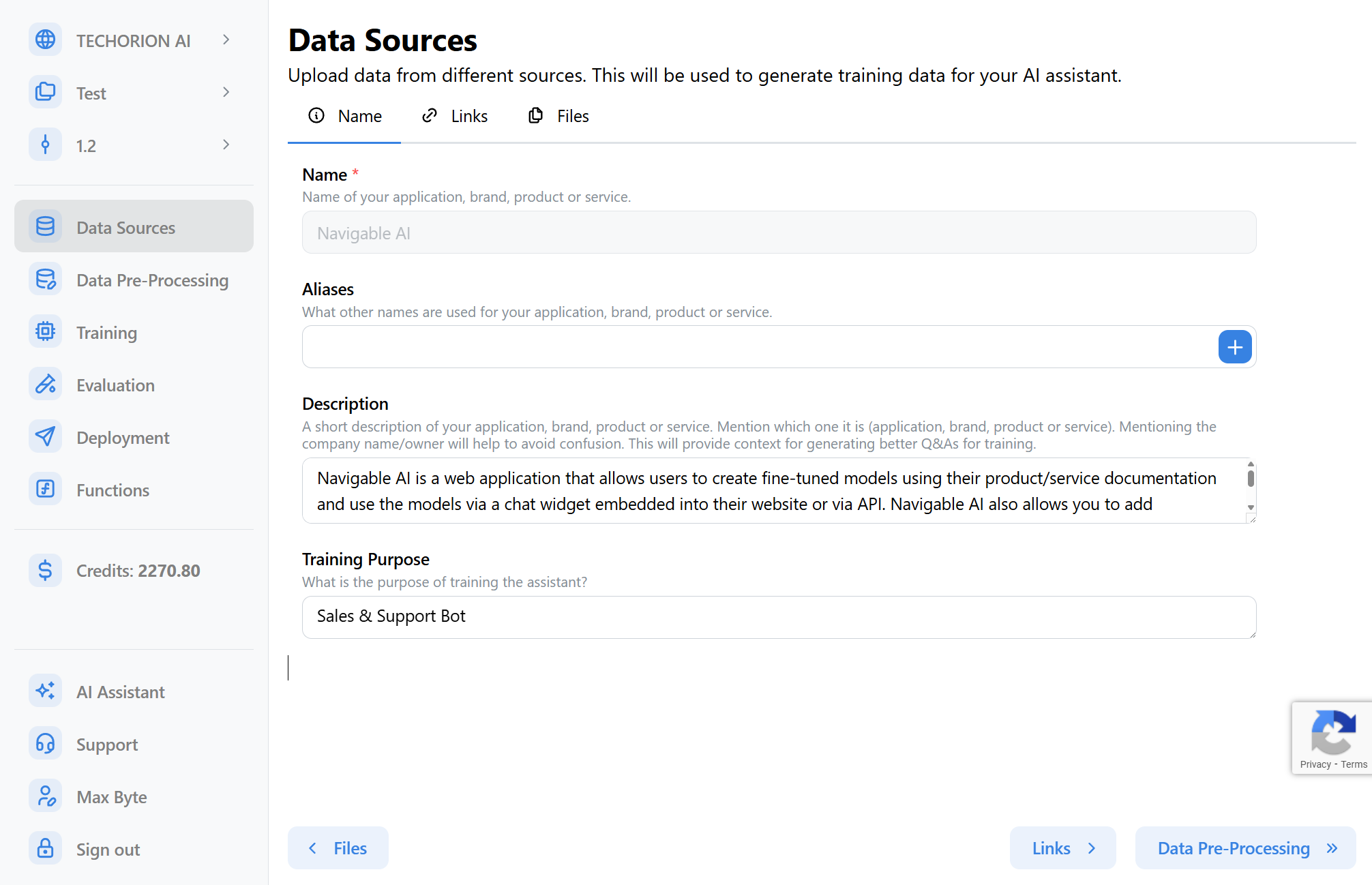Switch to the Links tab

(x=454, y=117)
